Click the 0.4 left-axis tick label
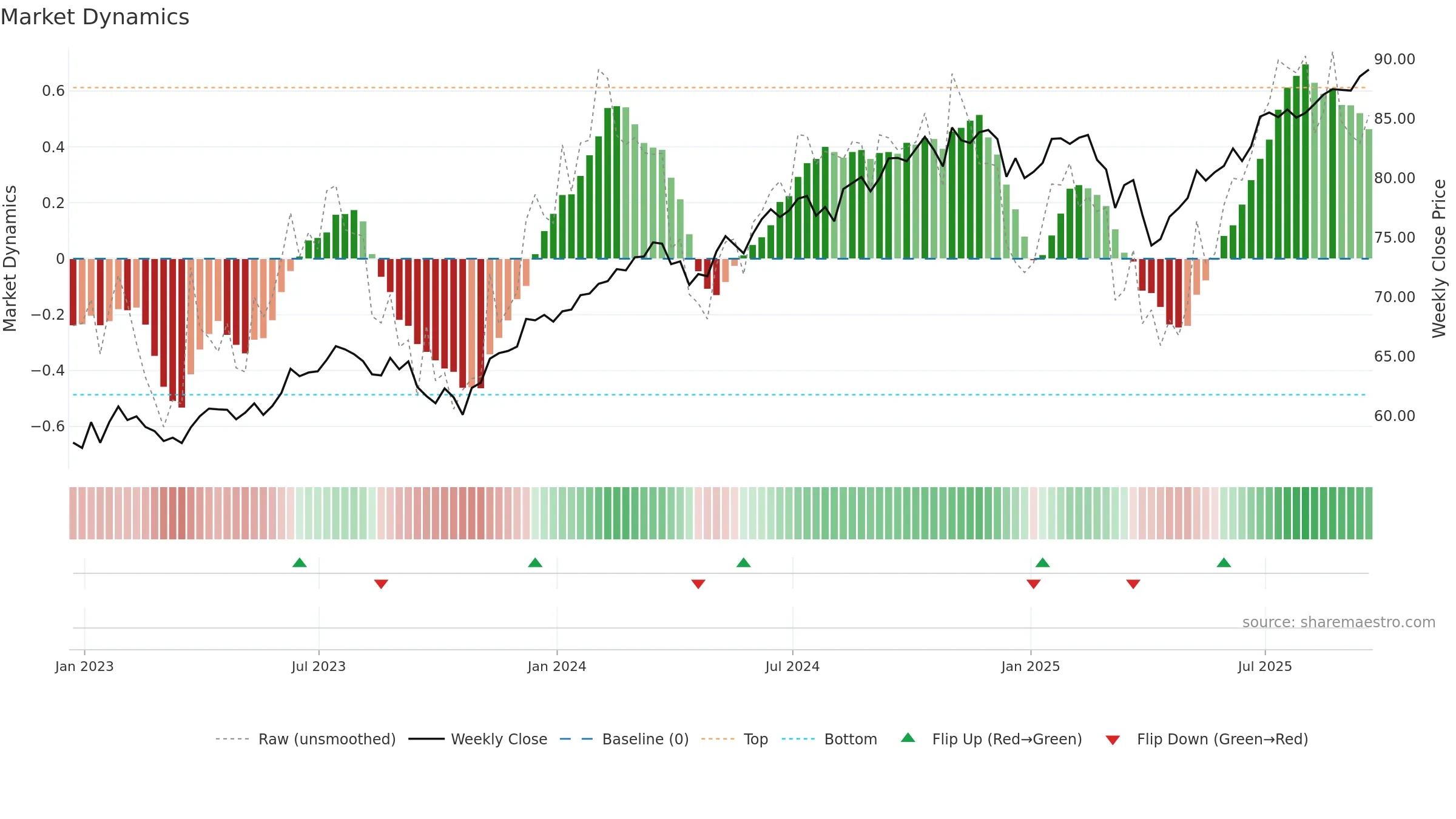The height and width of the screenshot is (819, 1456). coord(53,147)
